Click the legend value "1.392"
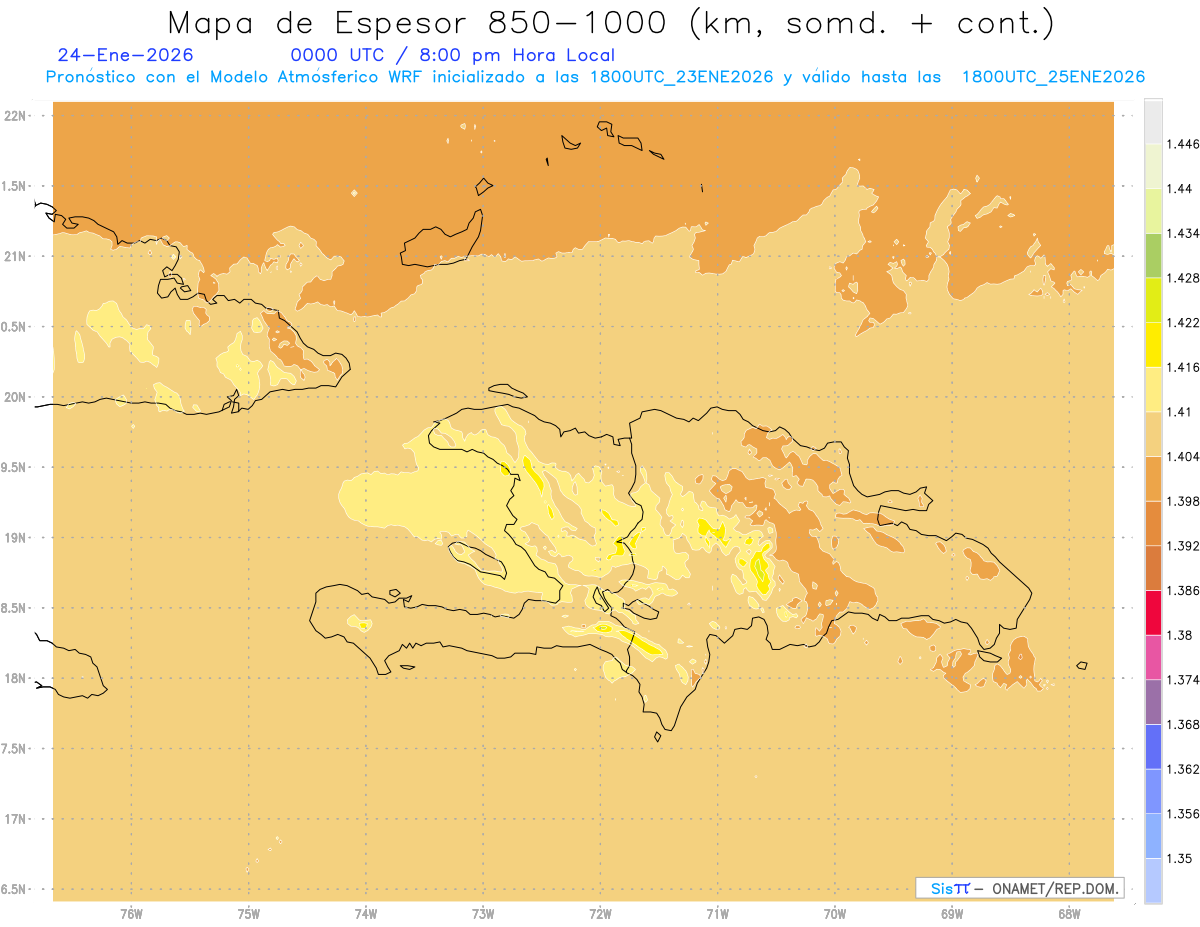Screen dimensions: 1200x927 1184,546
